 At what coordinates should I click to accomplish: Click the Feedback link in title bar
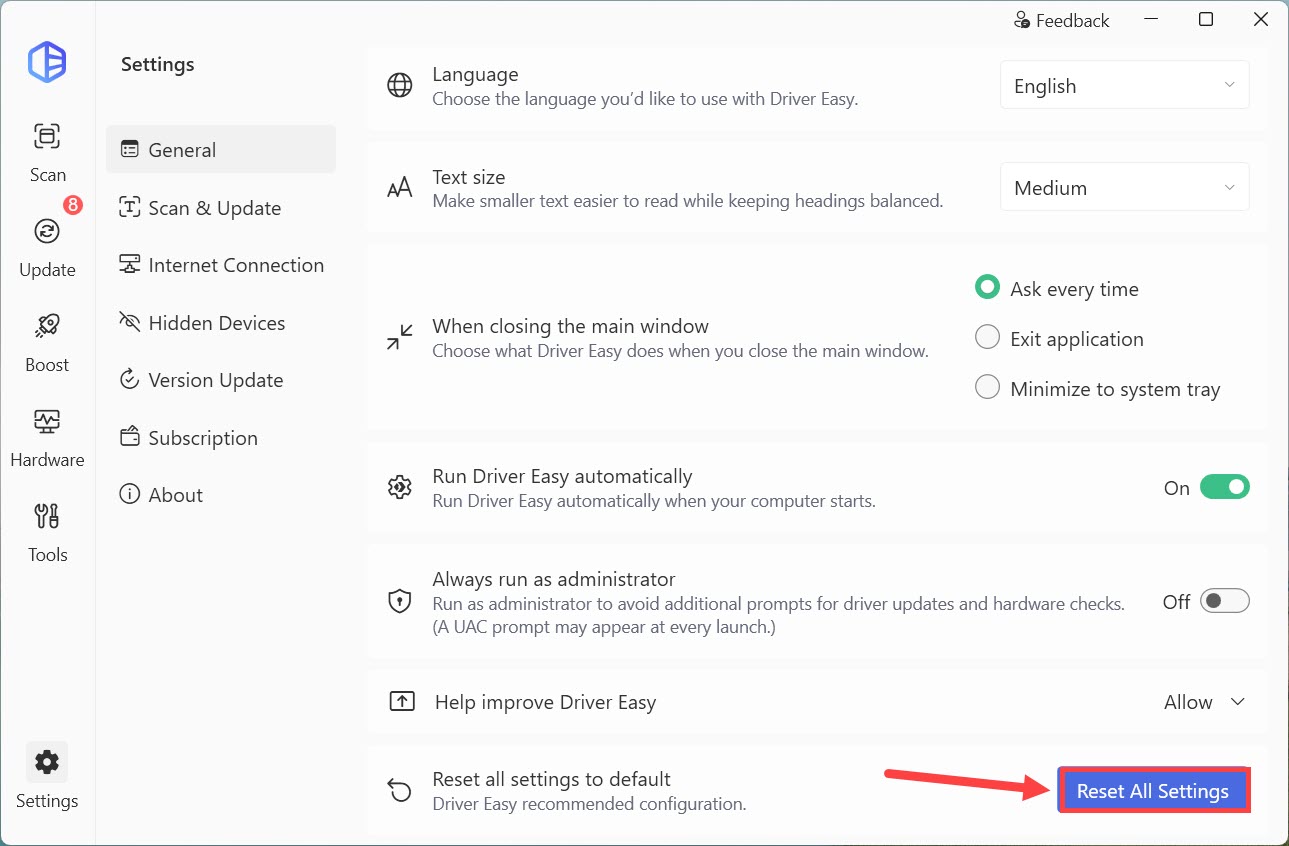click(1062, 20)
